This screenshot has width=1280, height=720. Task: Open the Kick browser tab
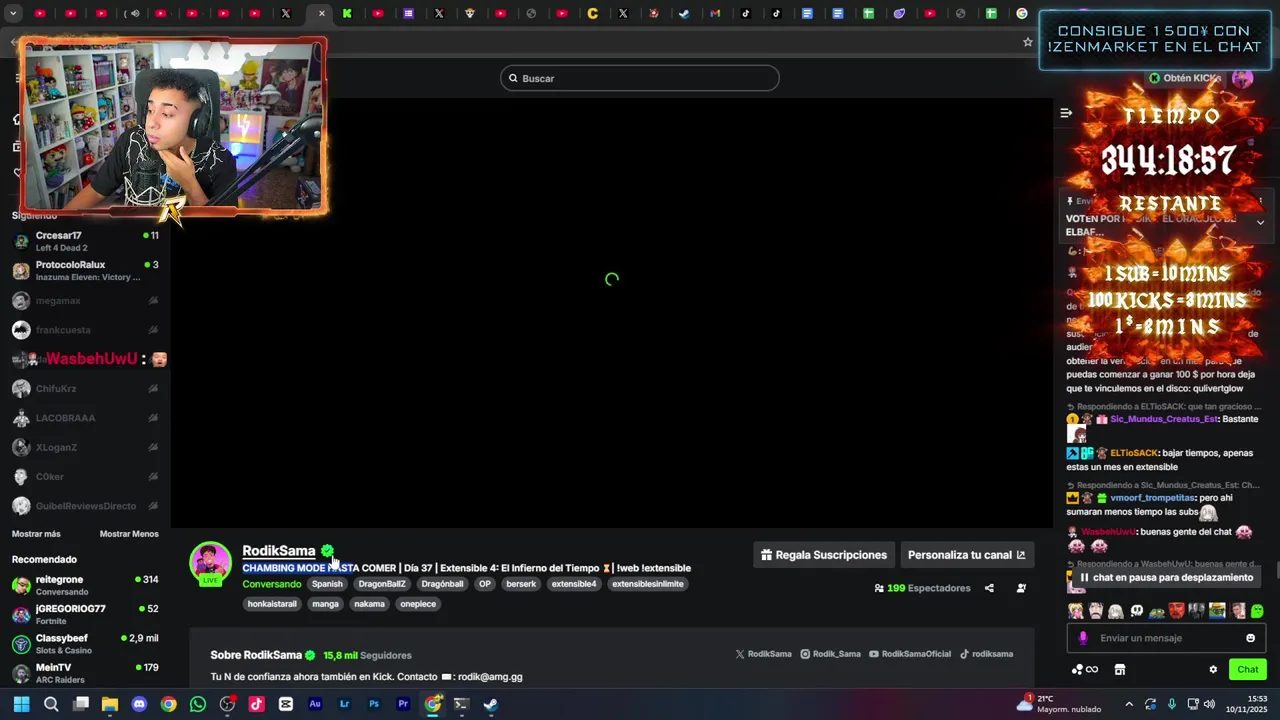[x=347, y=14]
